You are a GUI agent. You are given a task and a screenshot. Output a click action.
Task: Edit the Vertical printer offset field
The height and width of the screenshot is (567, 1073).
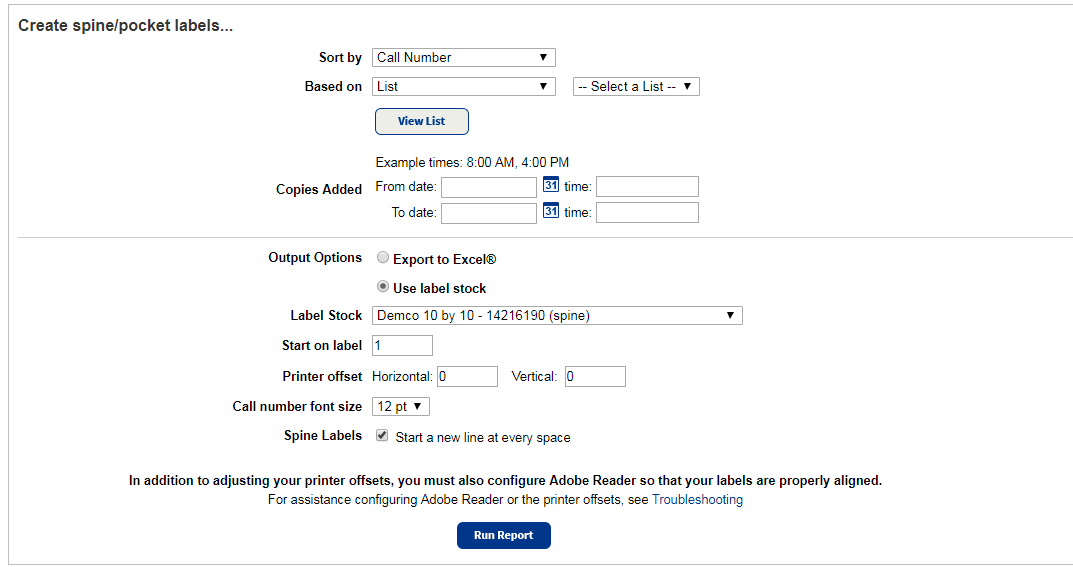click(595, 376)
